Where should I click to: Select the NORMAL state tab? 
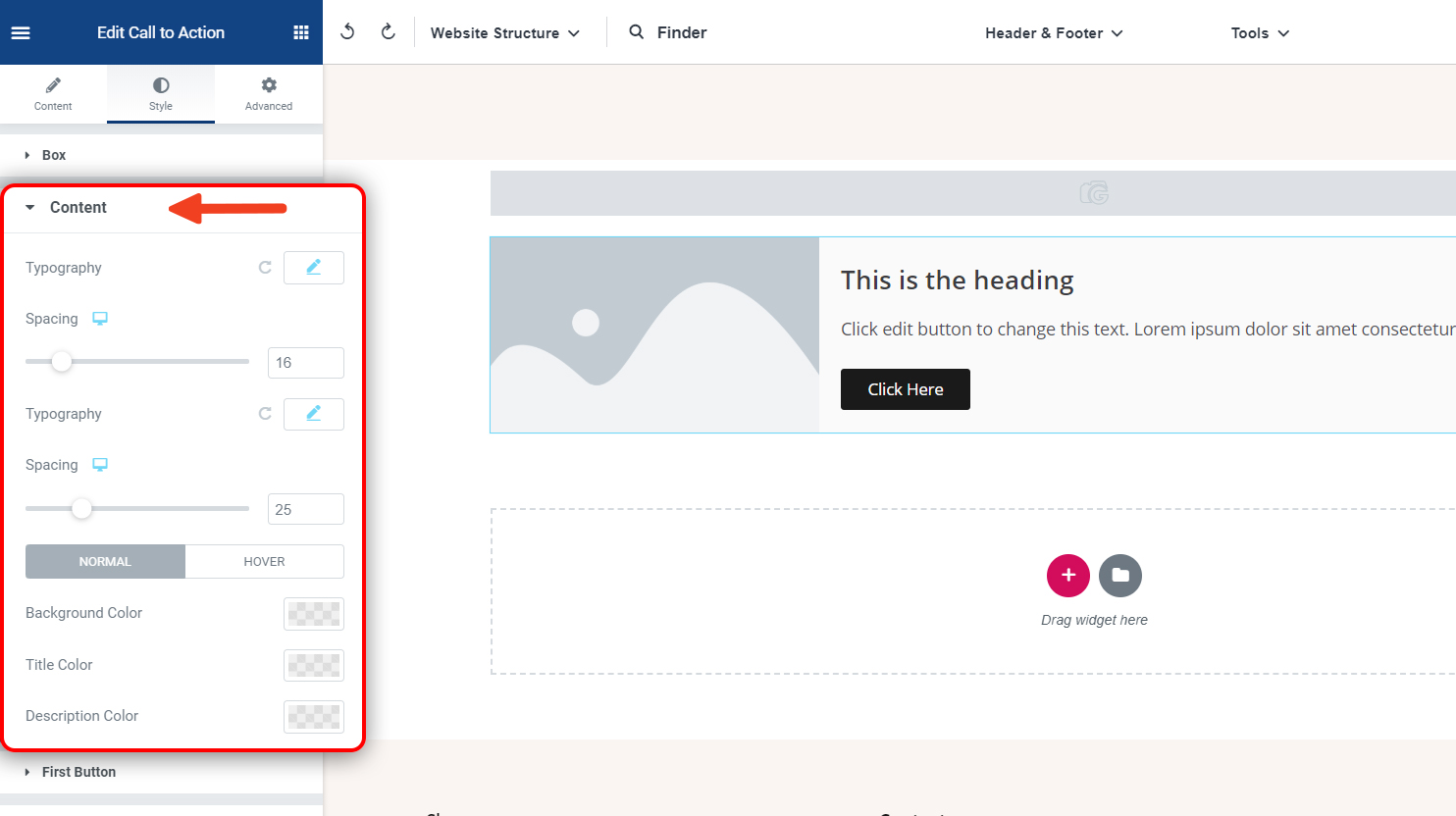[105, 561]
